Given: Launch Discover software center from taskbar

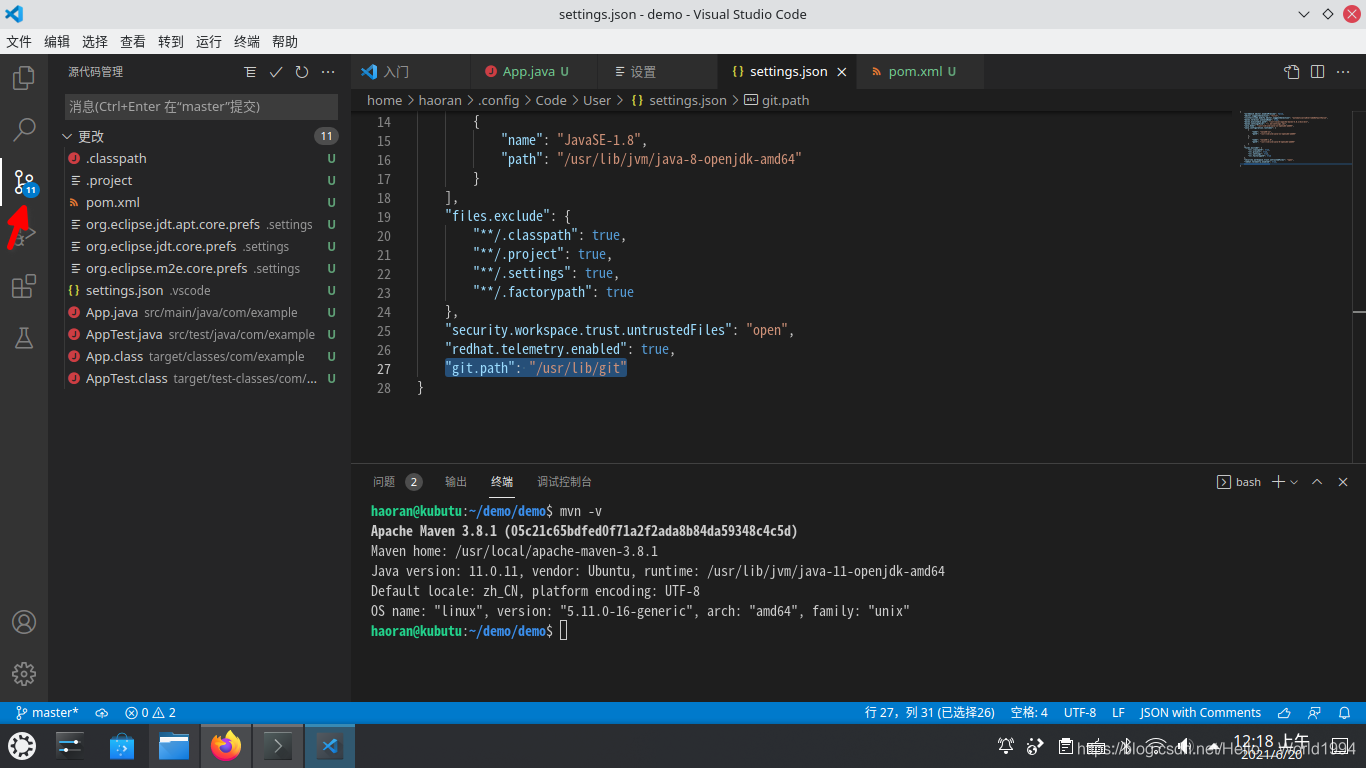Looking at the screenshot, I should click(x=122, y=746).
